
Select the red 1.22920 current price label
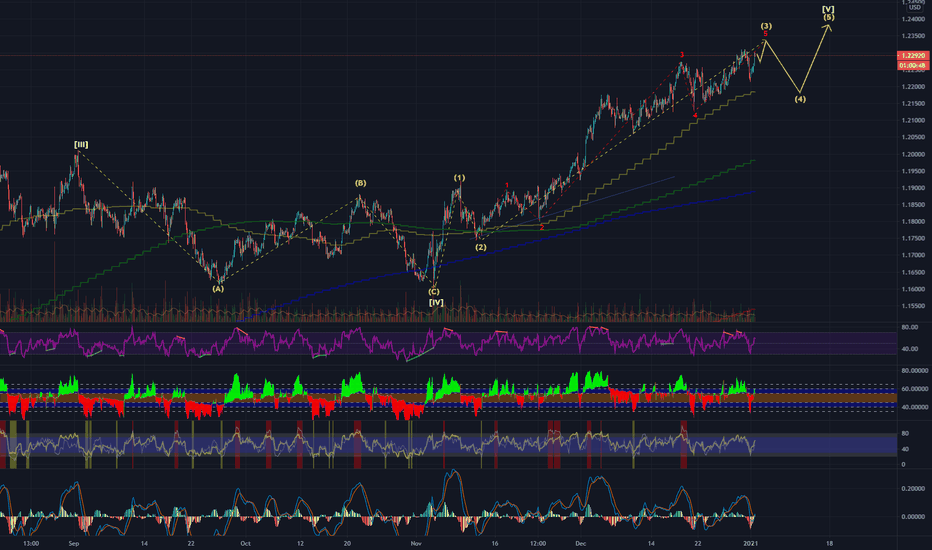point(913,55)
